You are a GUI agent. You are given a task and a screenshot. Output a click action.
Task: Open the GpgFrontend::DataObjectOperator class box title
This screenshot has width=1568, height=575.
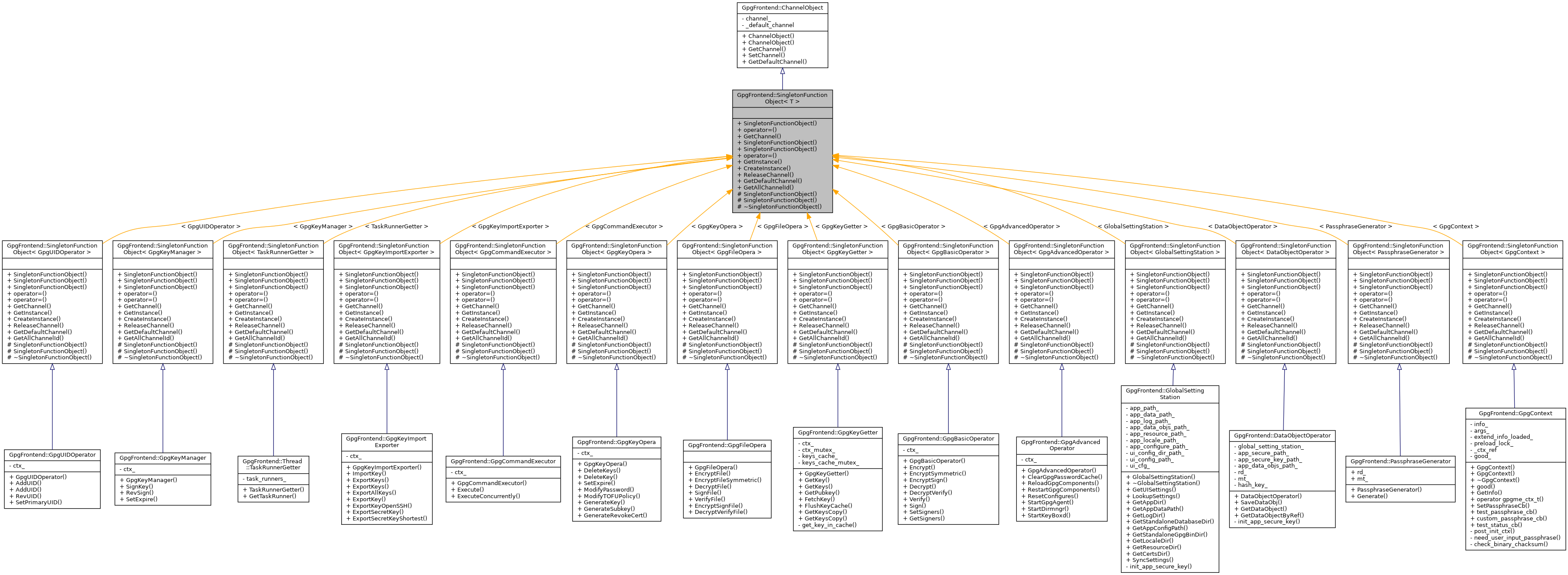[1283, 436]
